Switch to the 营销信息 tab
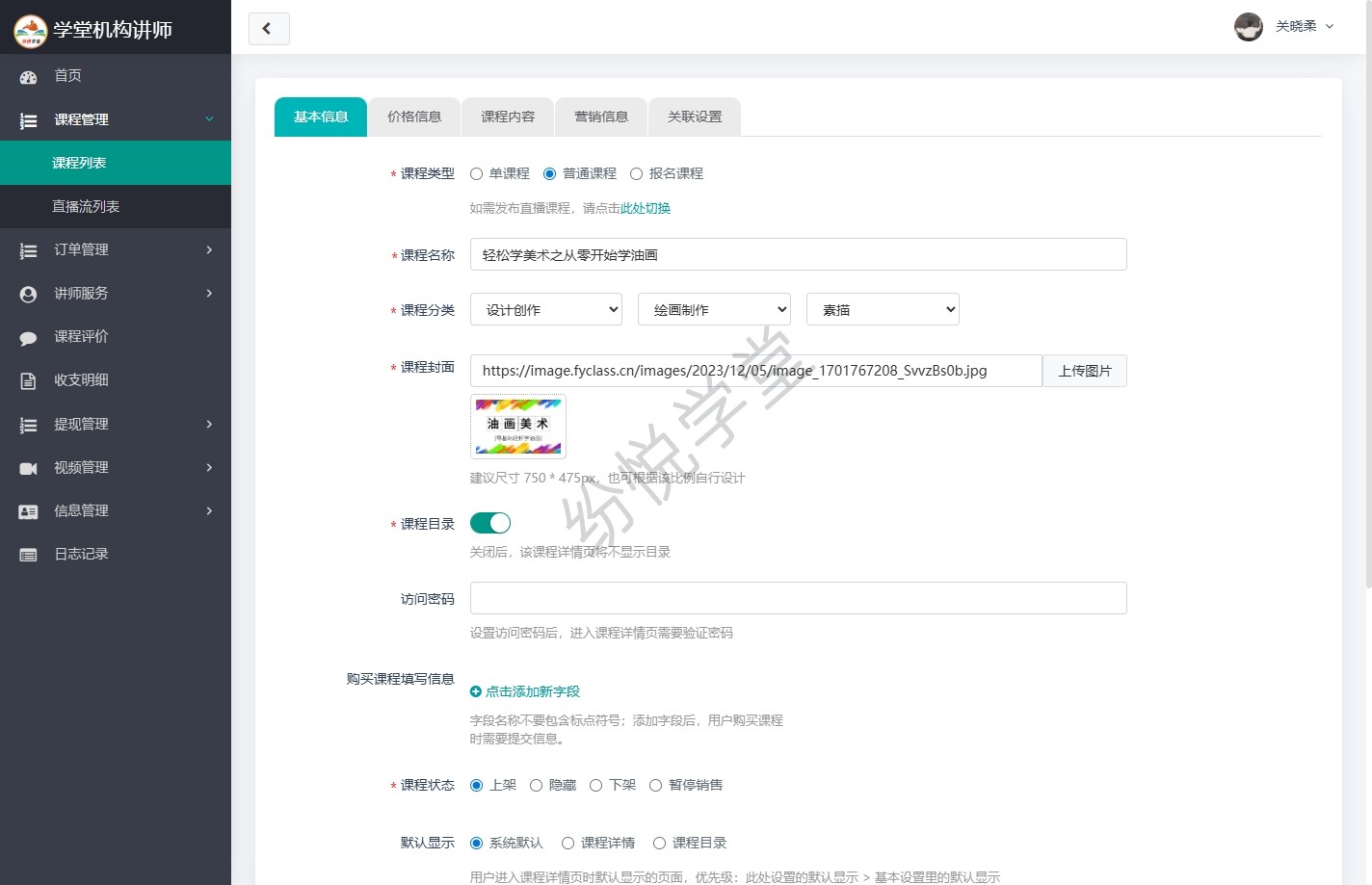The image size is (1372, 885). [601, 117]
